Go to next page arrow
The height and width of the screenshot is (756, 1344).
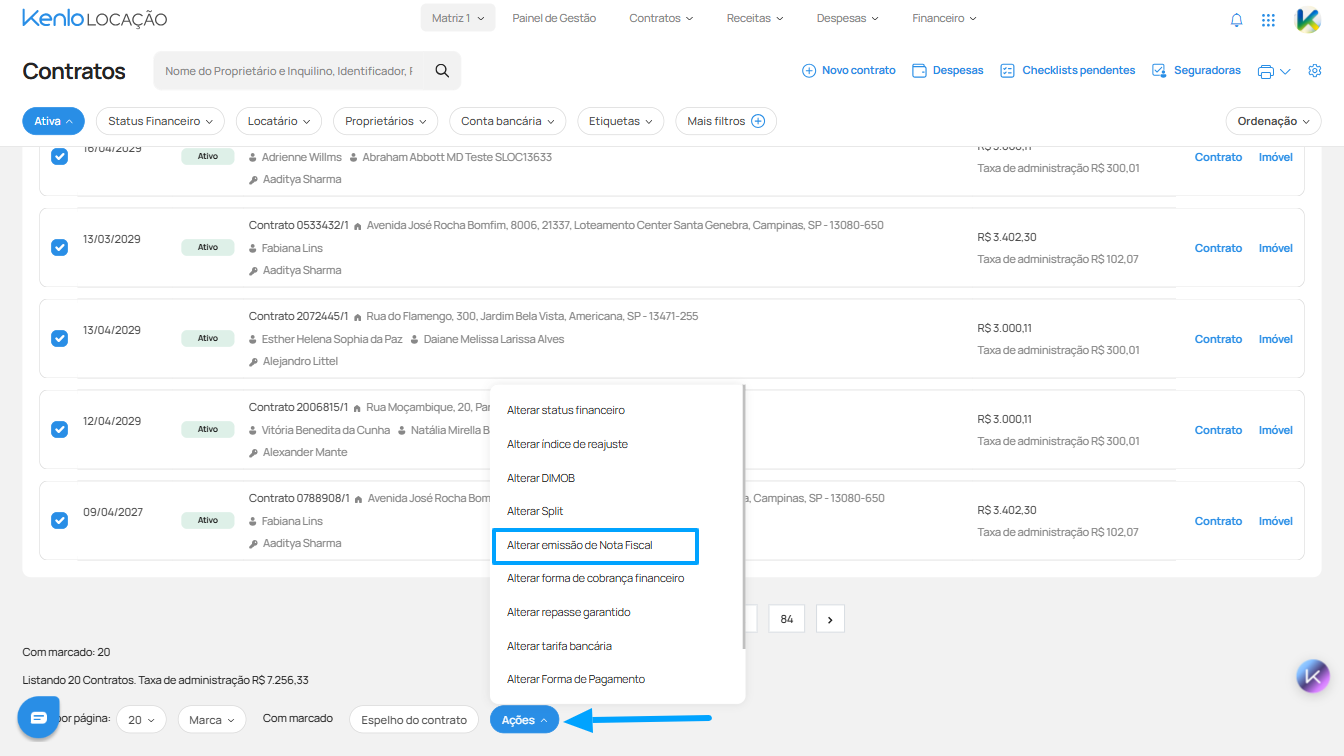tap(830, 619)
